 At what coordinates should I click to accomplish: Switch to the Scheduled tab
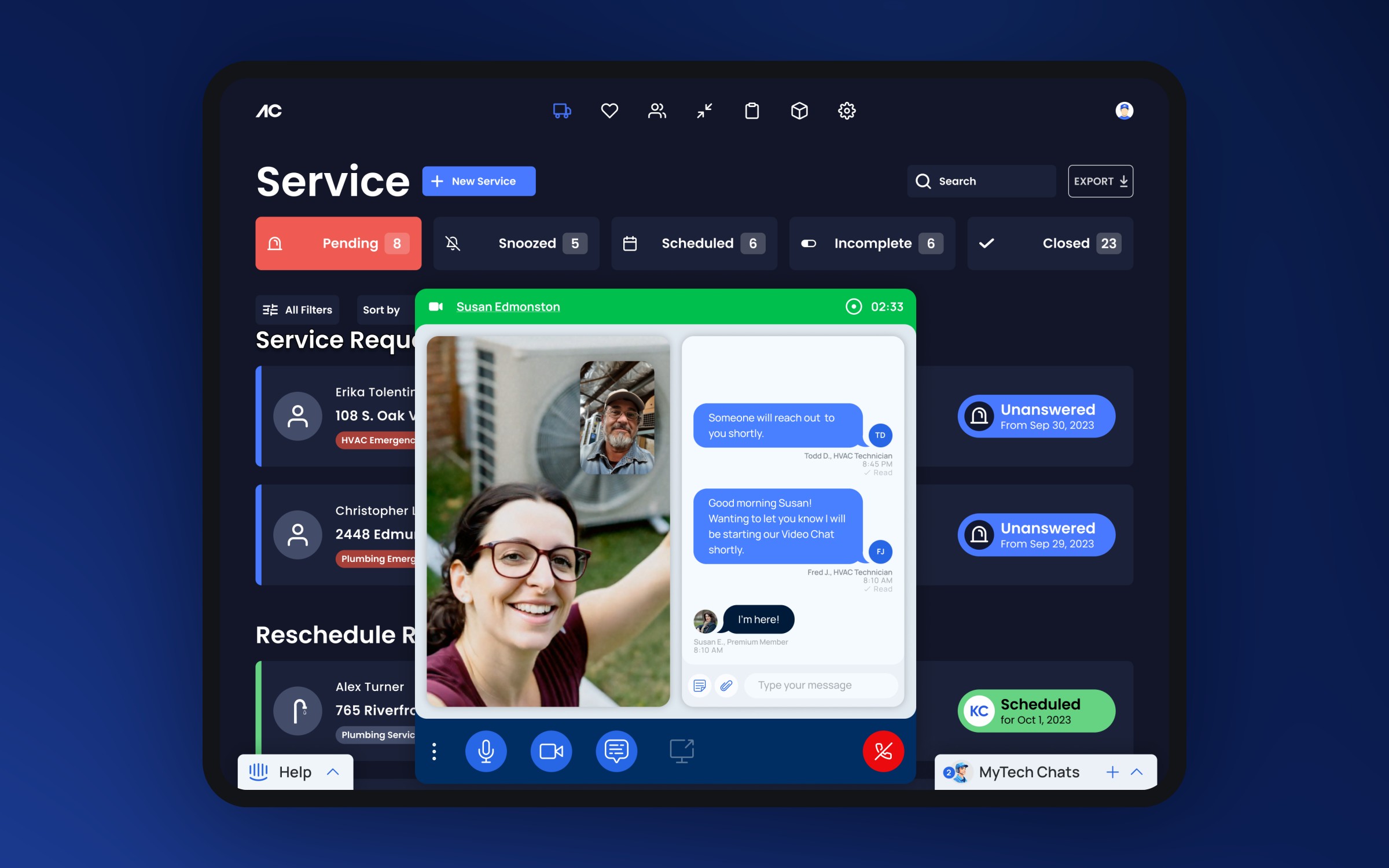(x=694, y=244)
